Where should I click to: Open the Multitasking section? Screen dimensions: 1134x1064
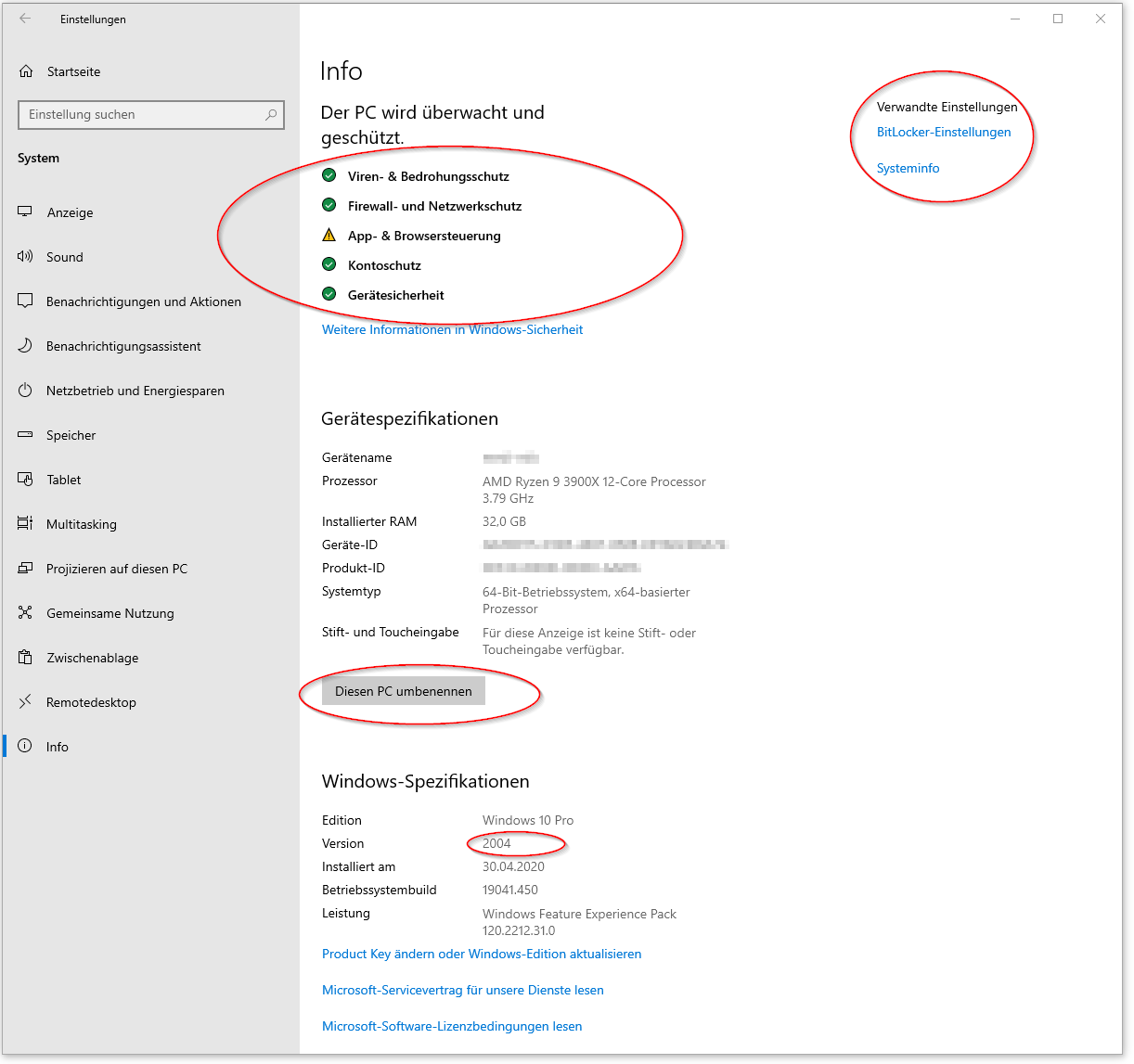pos(150,524)
